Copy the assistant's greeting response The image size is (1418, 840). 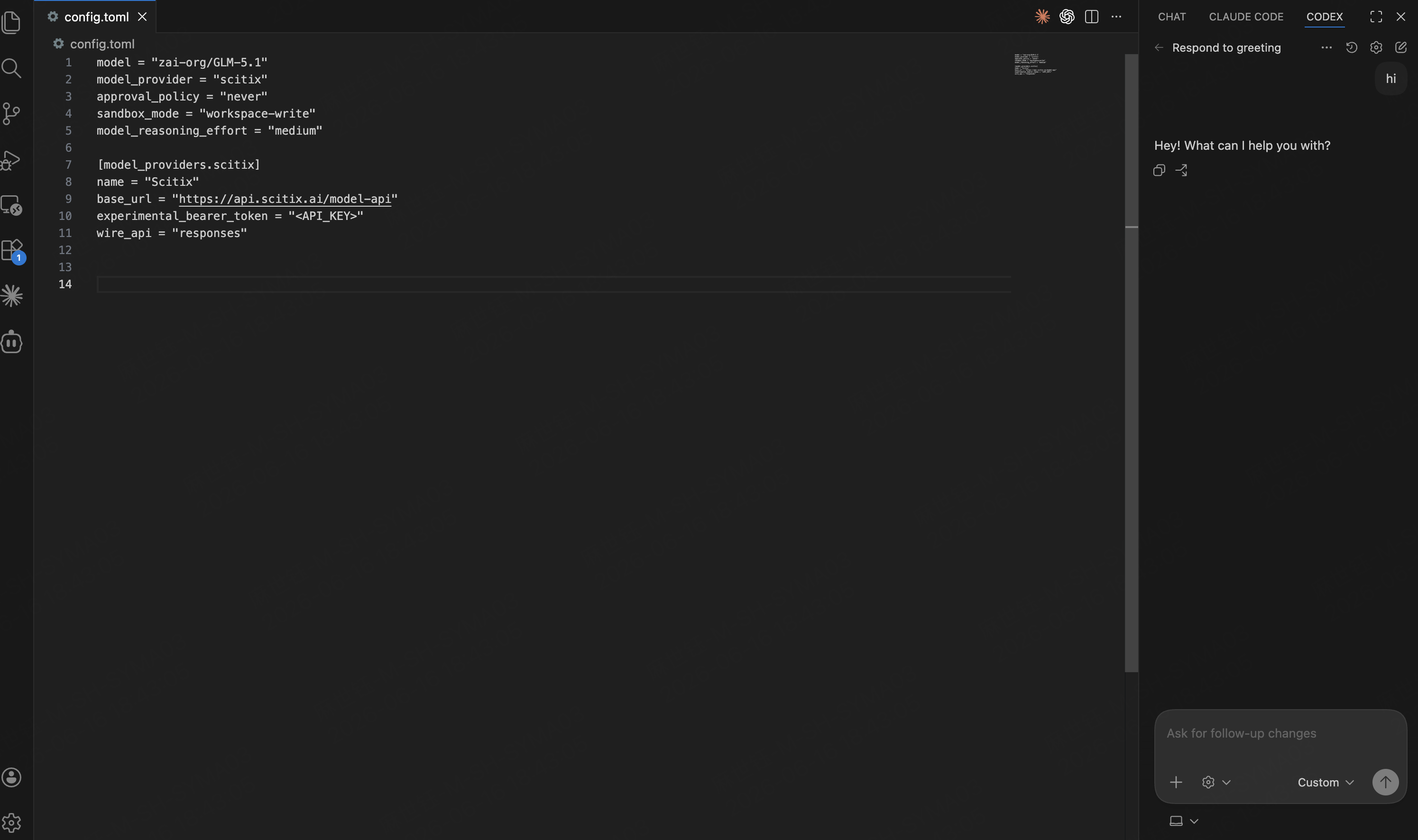(x=1159, y=170)
